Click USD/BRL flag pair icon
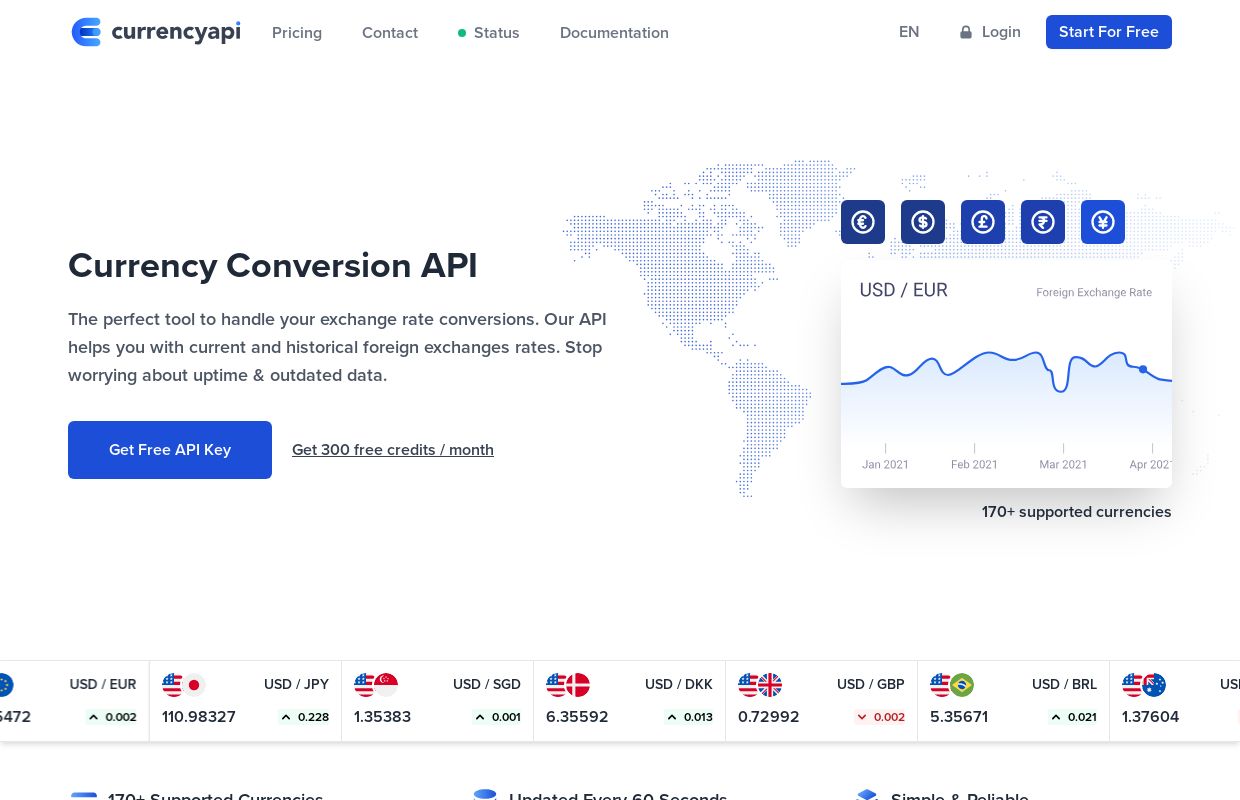1240x800 pixels. [952, 685]
